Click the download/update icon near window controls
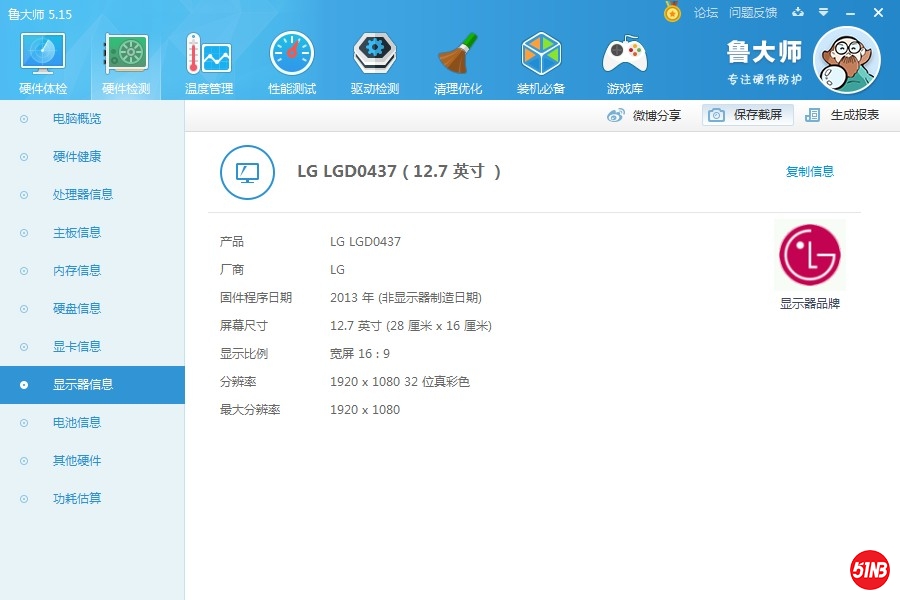This screenshot has width=900, height=600. click(796, 13)
